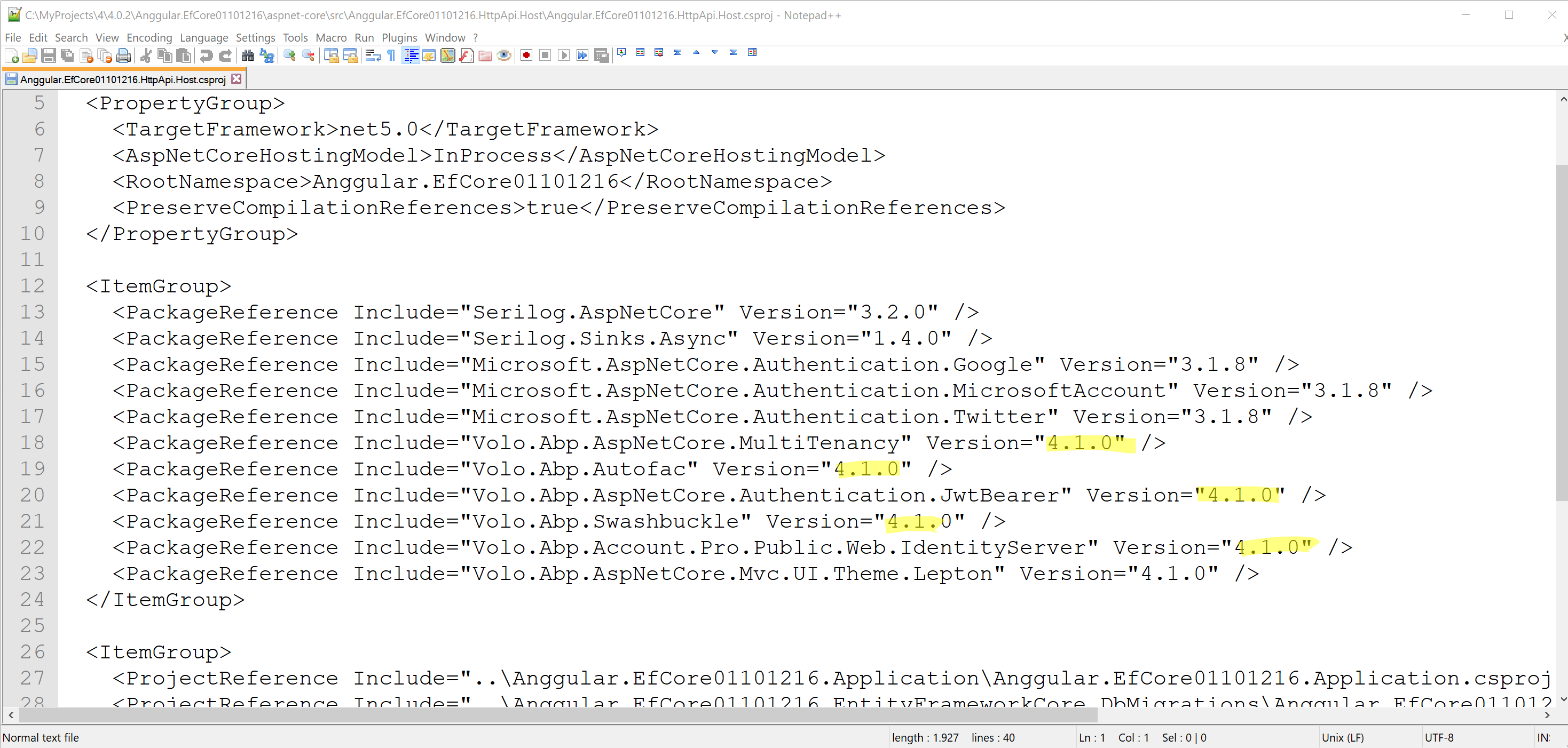The width and height of the screenshot is (1568, 748).
Task: Click the New file icon
Action: point(12,56)
